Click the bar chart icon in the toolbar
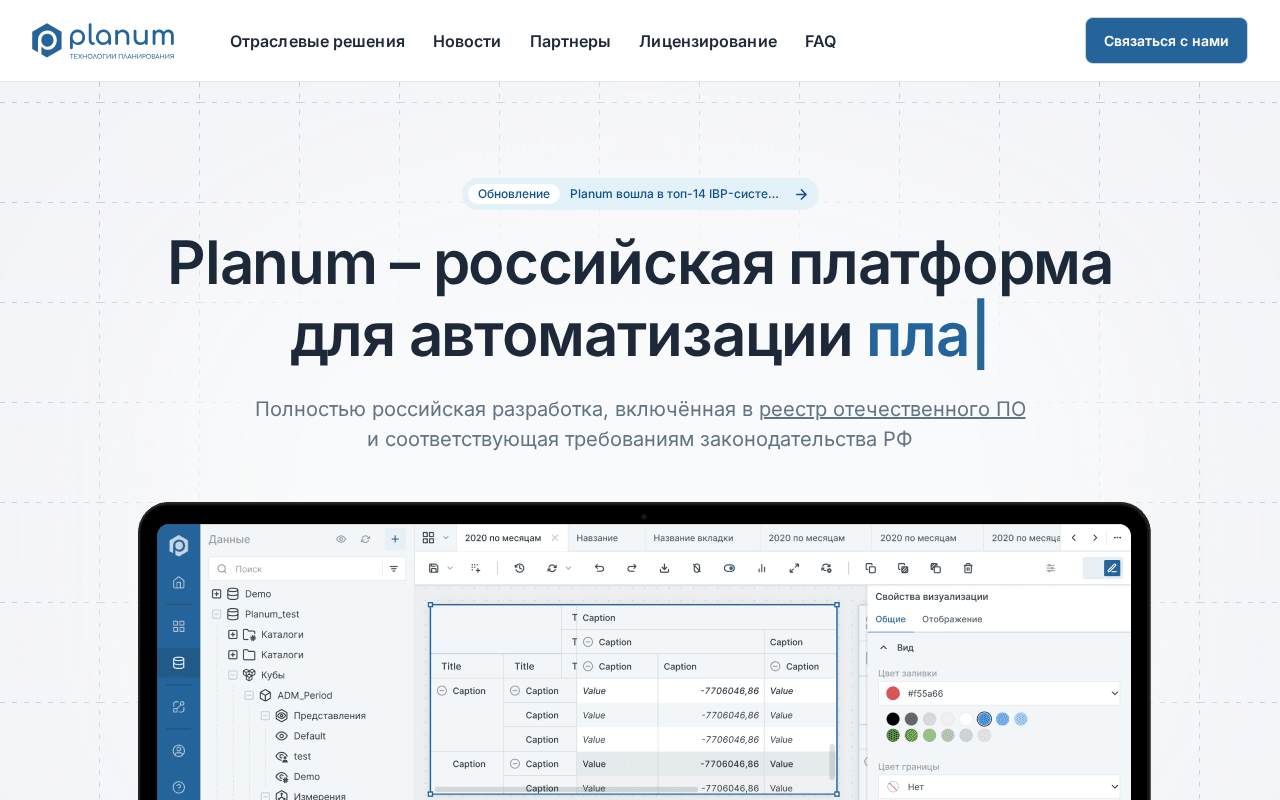This screenshot has height=800, width=1280. (762, 568)
